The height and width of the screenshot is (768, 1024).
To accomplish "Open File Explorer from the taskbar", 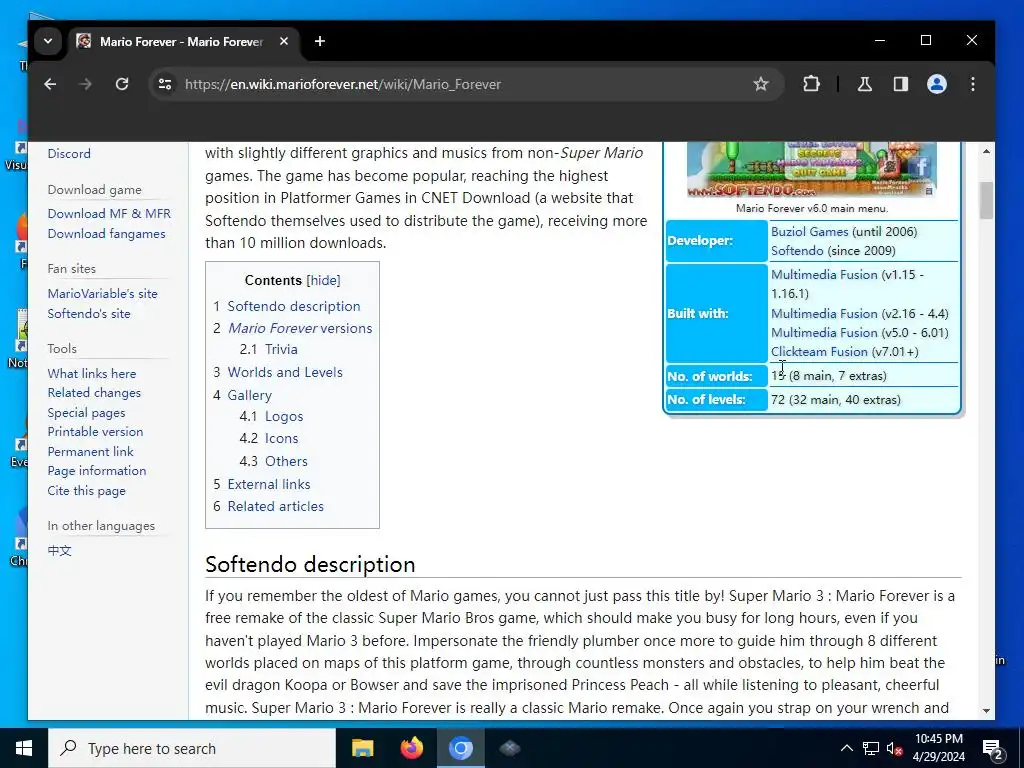I will [362, 748].
